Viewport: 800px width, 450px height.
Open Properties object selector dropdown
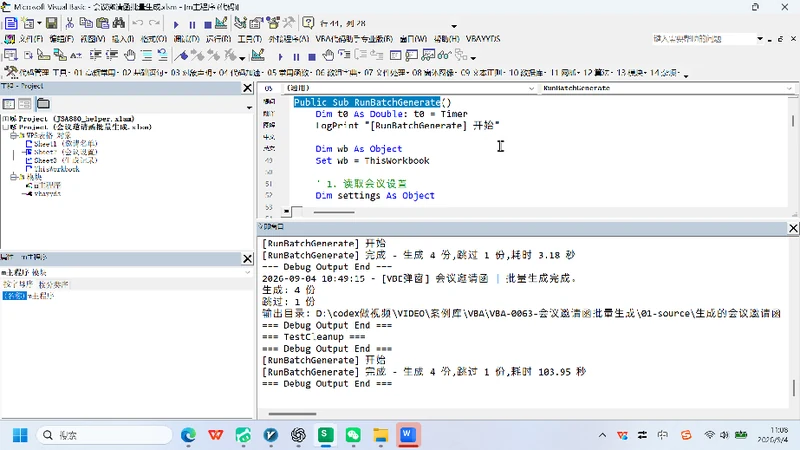[x=247, y=272]
